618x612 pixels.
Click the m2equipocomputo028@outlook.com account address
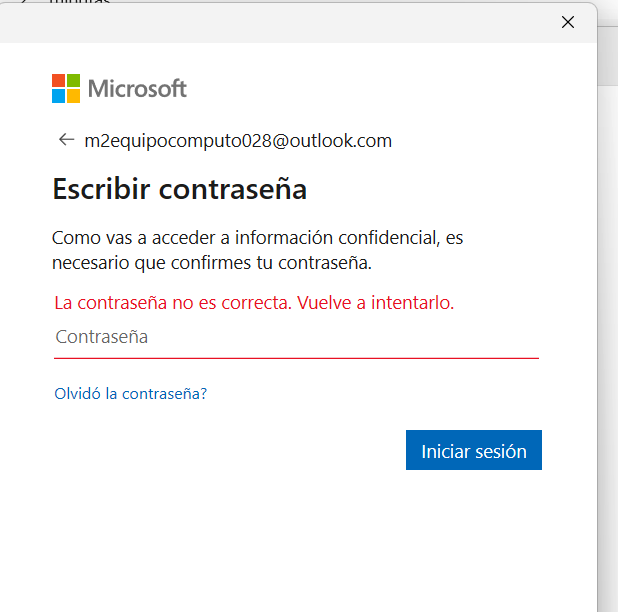click(238, 141)
